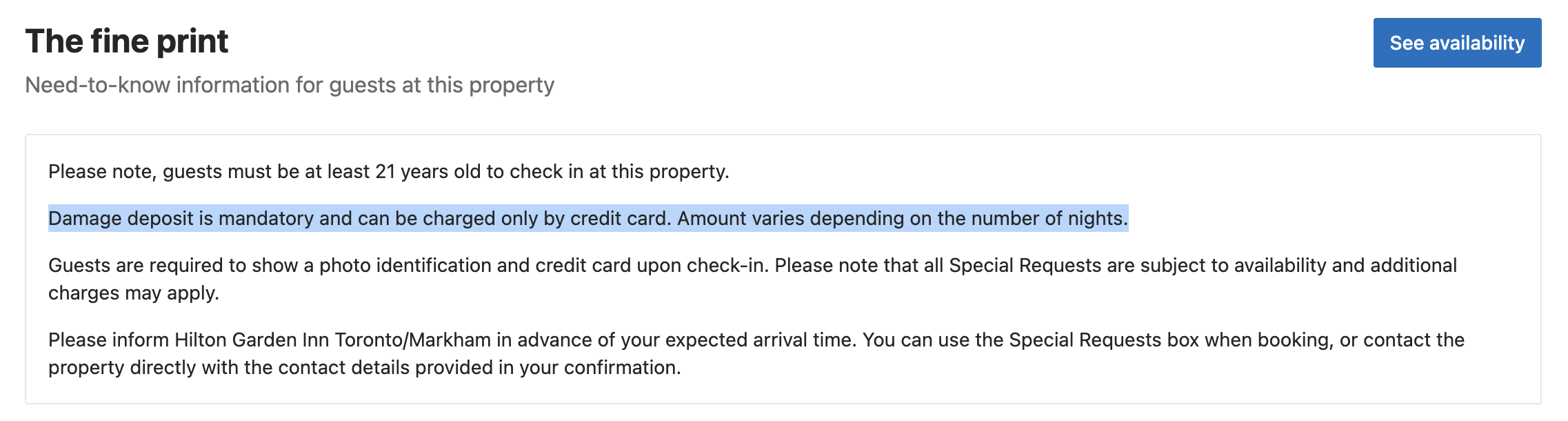Click the highlighted Damage deposit sentence
The image size is (1568, 421).
point(588,218)
